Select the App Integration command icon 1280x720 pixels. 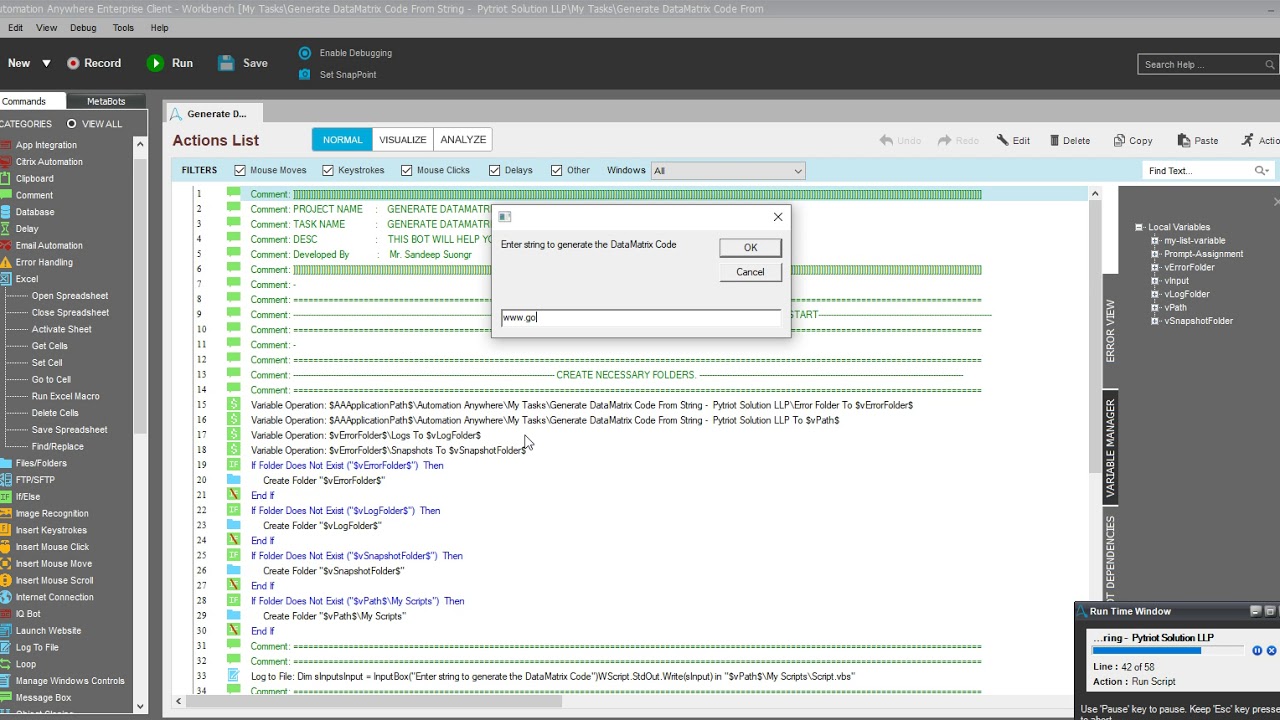[x=5, y=145]
